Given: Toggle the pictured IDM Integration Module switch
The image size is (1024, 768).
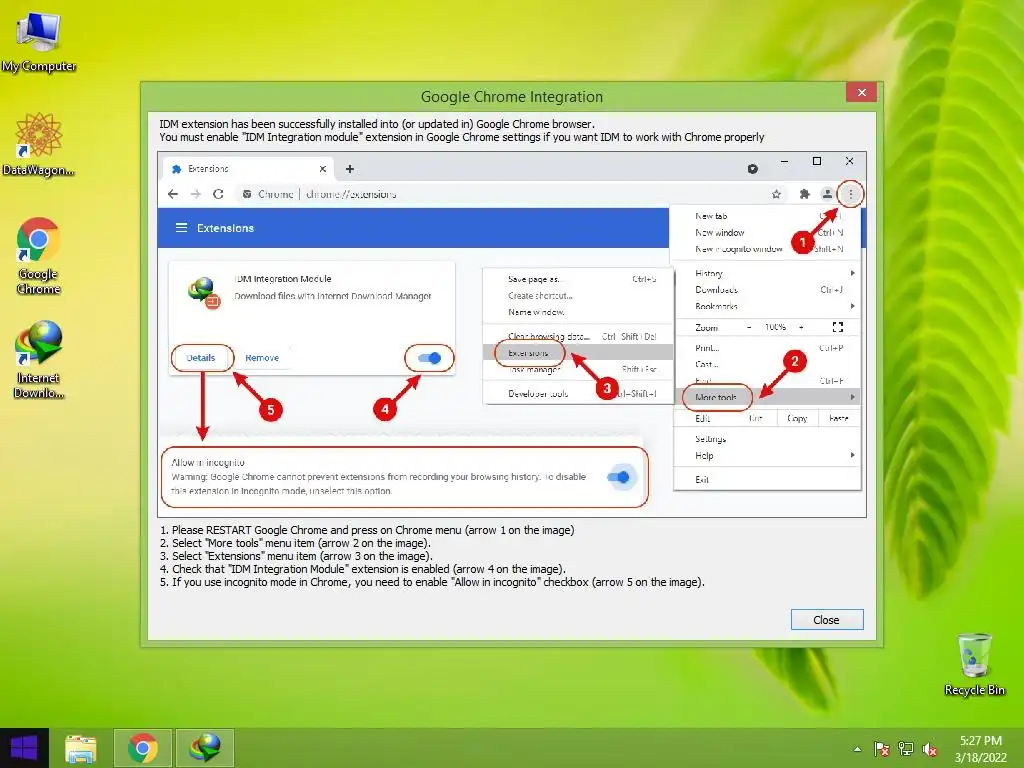Looking at the screenshot, I should (430, 358).
